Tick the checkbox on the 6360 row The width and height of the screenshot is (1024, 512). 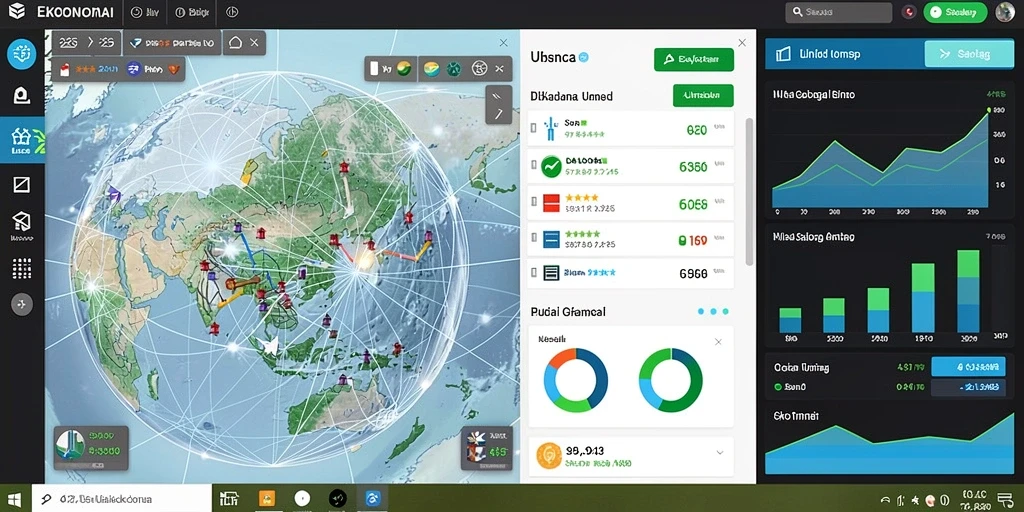coord(534,167)
